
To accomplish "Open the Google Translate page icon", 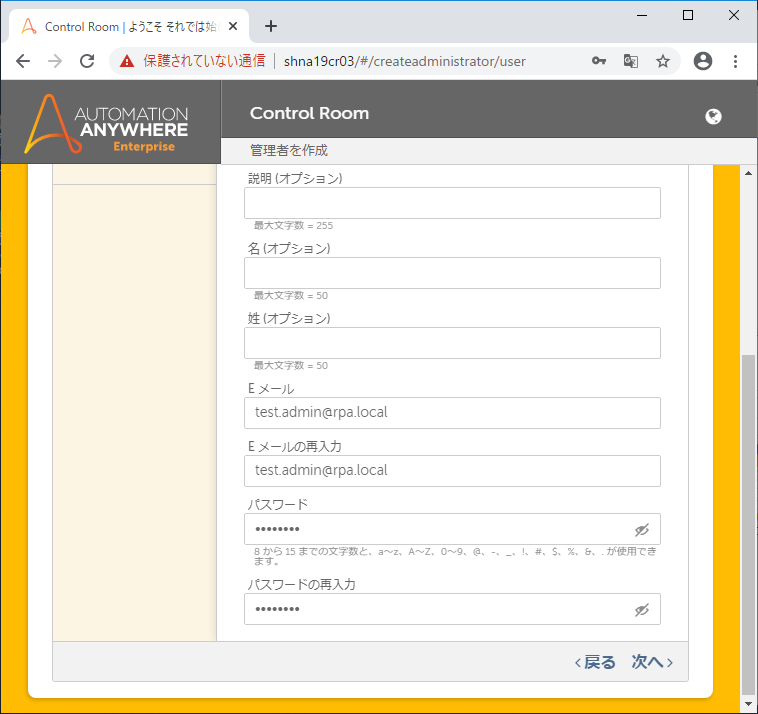I will 630,61.
